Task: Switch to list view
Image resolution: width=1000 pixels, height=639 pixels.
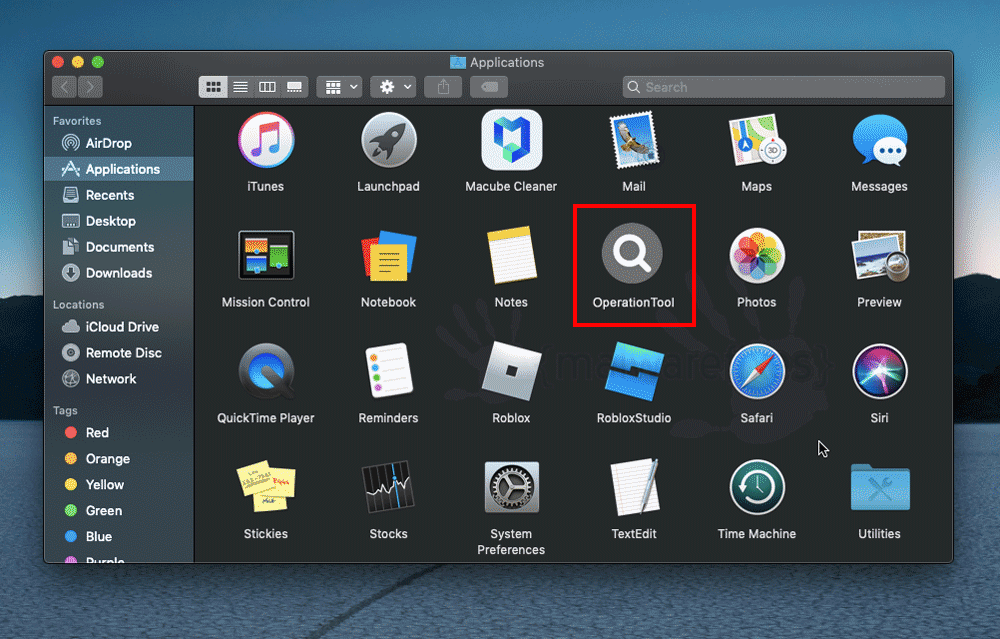Action: coord(240,87)
